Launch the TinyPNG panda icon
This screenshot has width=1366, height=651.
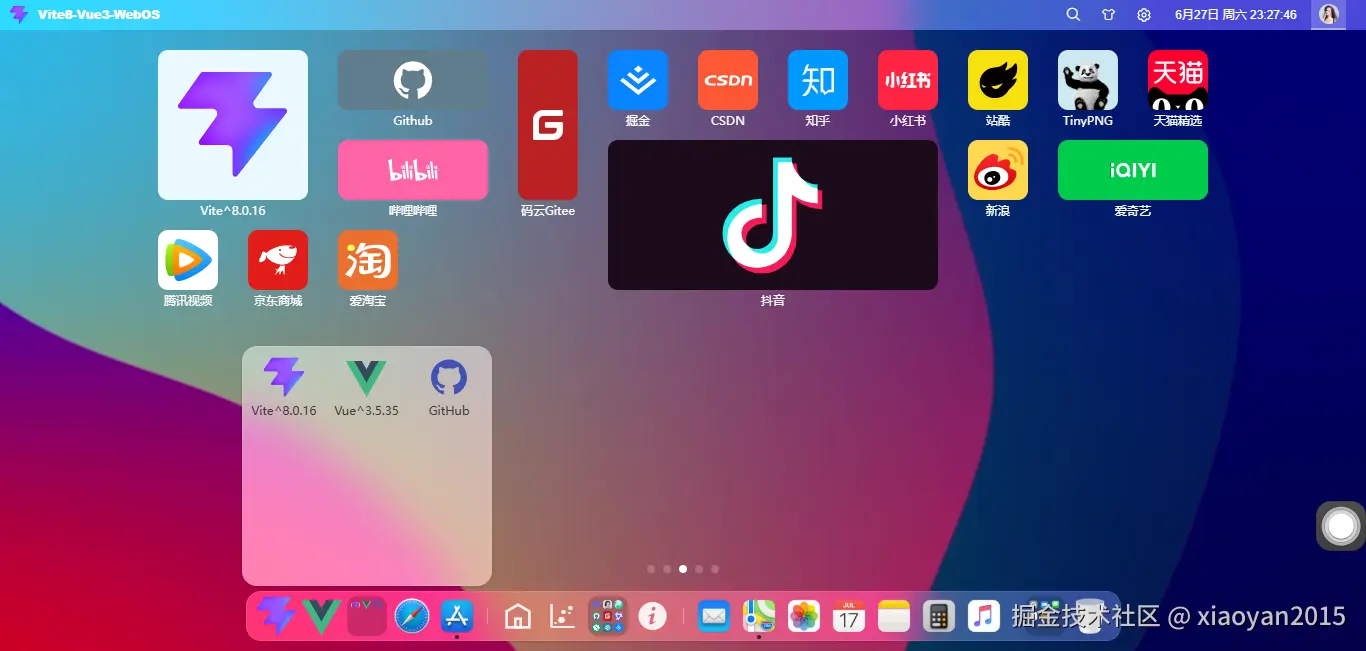click(1088, 80)
